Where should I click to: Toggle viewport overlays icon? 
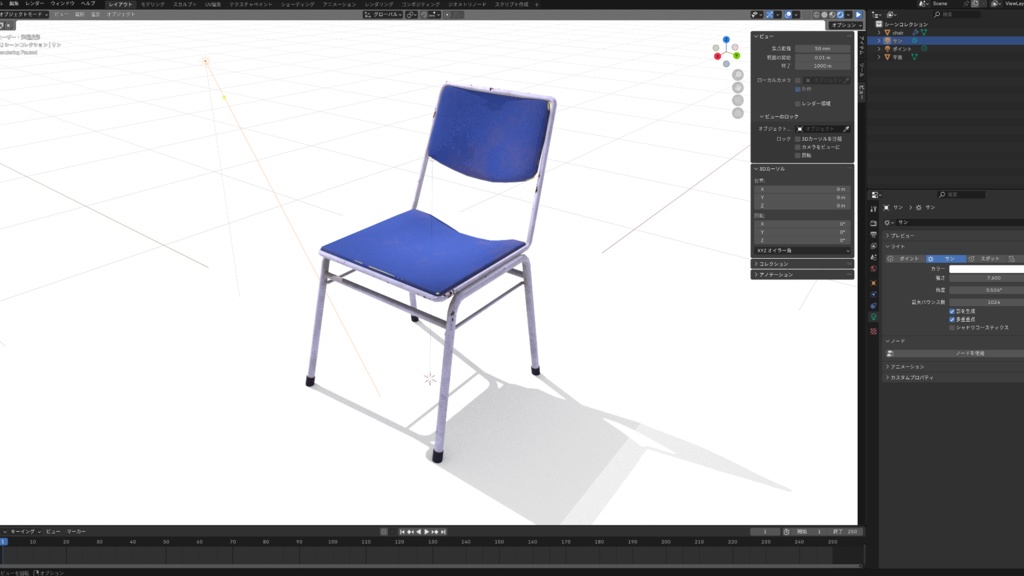click(788, 14)
